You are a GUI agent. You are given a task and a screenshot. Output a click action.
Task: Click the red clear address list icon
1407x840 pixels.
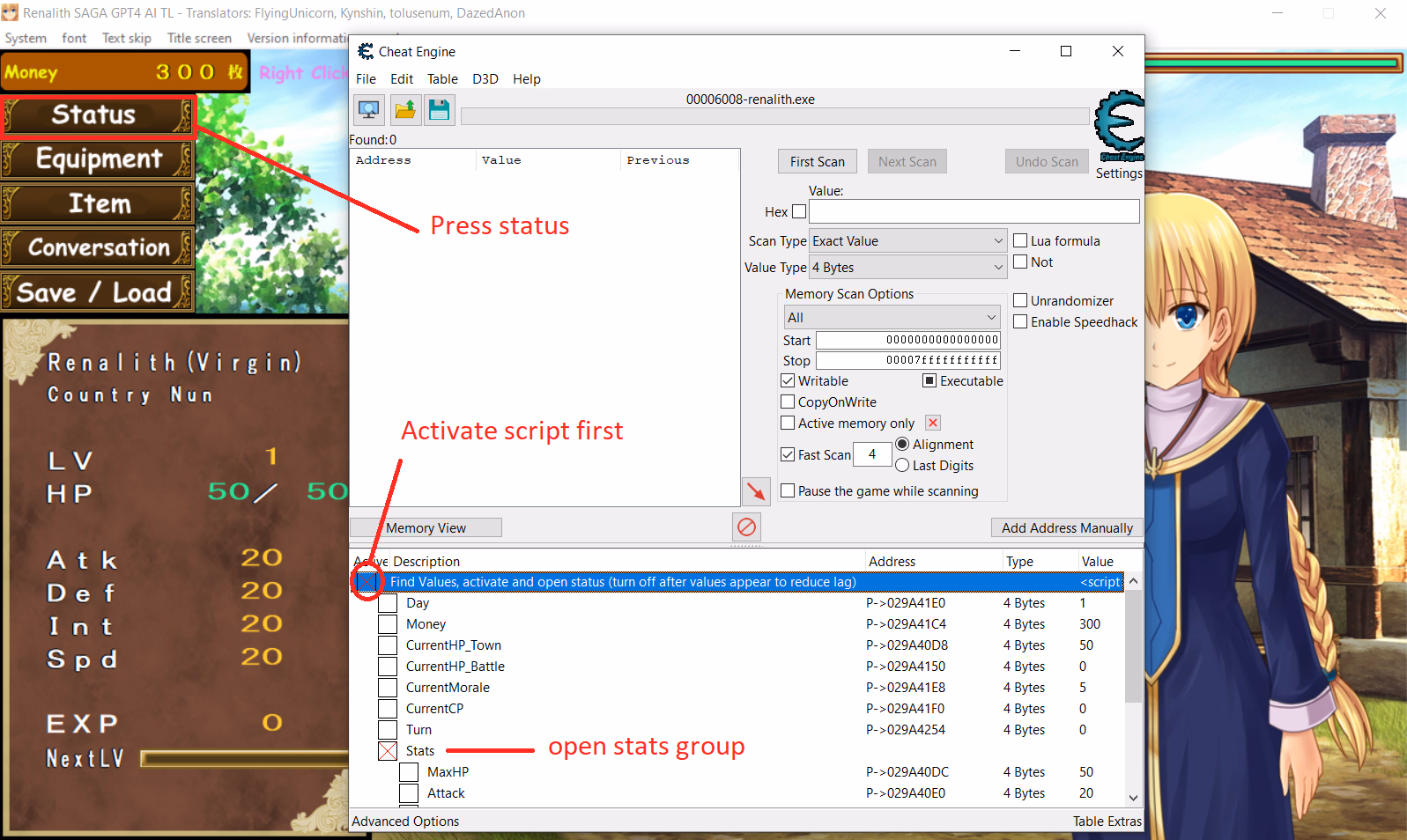[x=746, y=527]
